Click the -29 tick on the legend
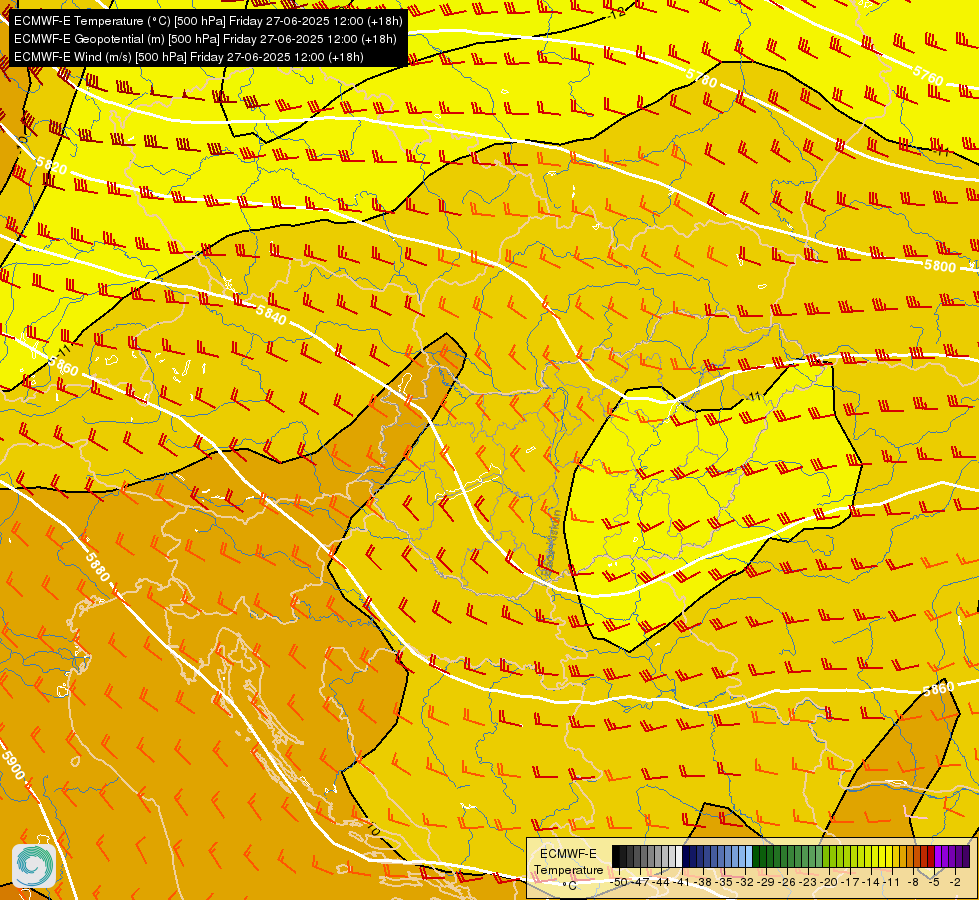 [x=766, y=882]
